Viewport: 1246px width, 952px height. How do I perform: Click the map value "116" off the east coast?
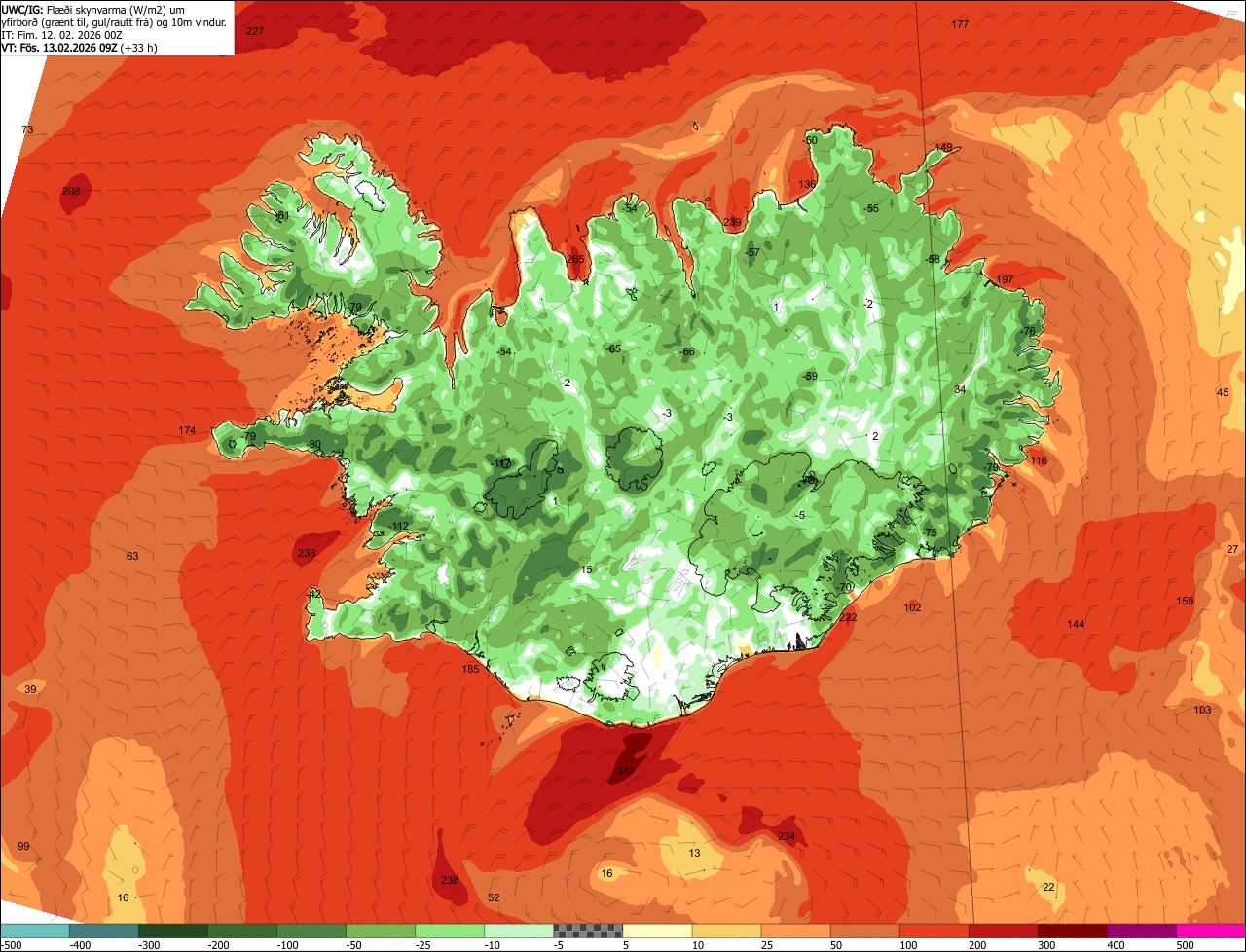(x=1039, y=460)
